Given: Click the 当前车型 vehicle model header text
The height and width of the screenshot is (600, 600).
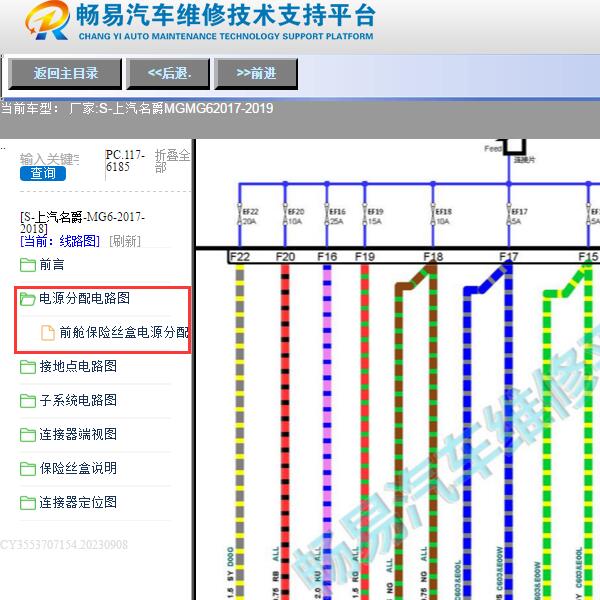Looking at the screenshot, I should pos(137,109).
